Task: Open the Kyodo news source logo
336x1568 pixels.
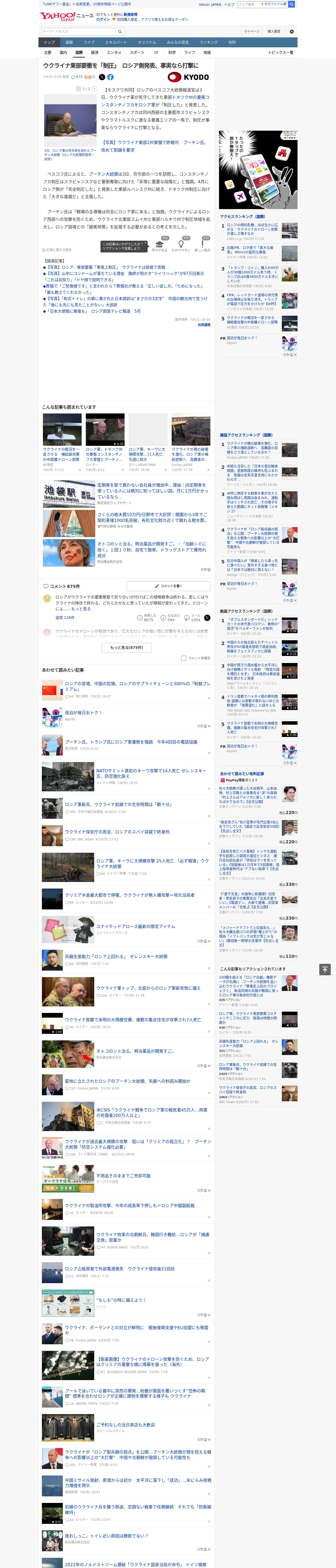Action: tap(188, 77)
